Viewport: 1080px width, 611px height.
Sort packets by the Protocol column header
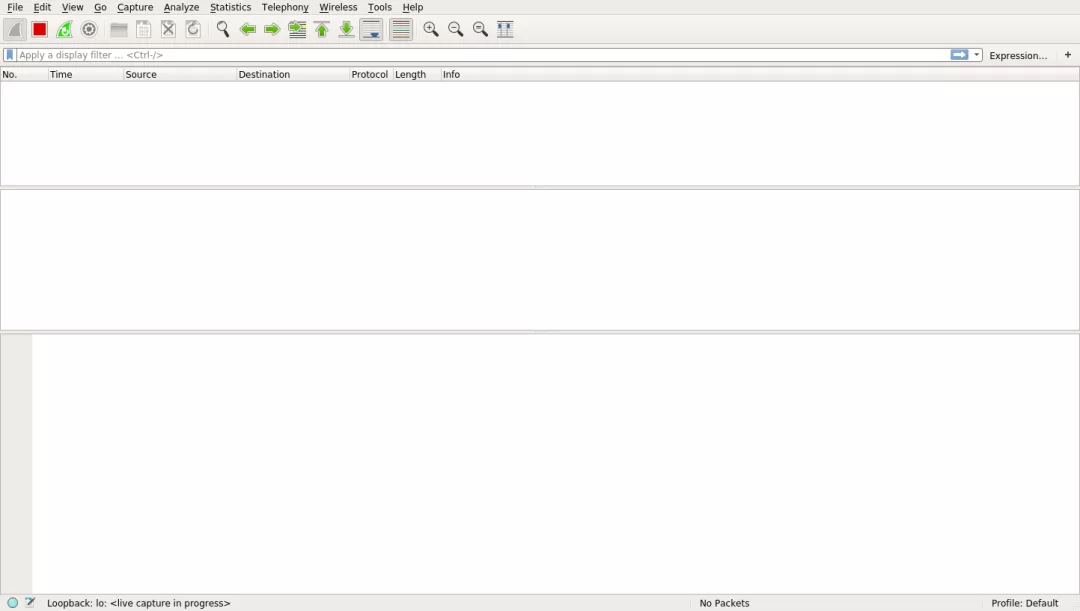(x=370, y=74)
